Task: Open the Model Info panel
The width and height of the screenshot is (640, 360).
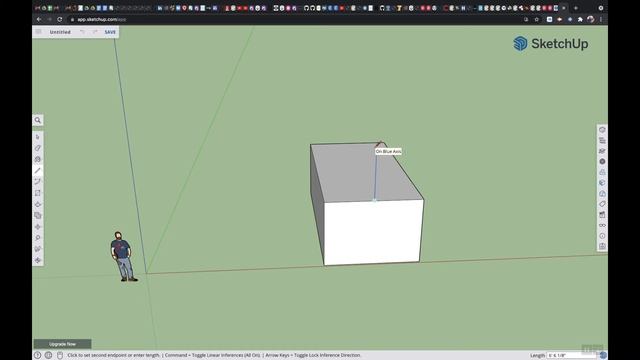Action: [602, 236]
